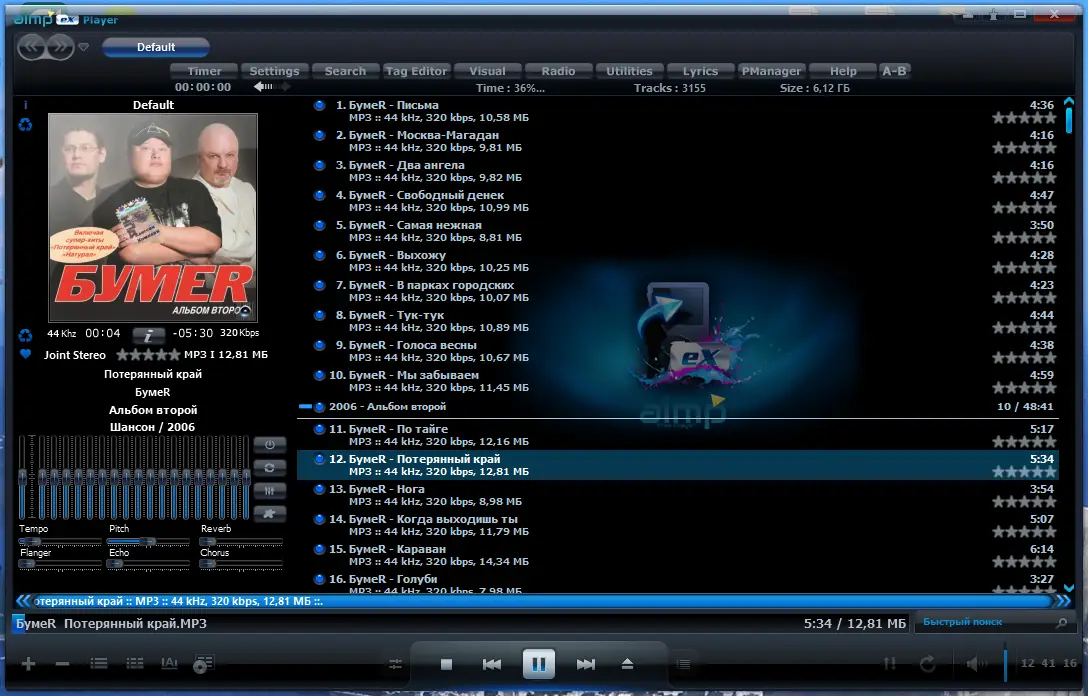Viewport: 1088px width, 696px height.
Task: Toggle the A-B repeat button
Action: [x=894, y=71]
